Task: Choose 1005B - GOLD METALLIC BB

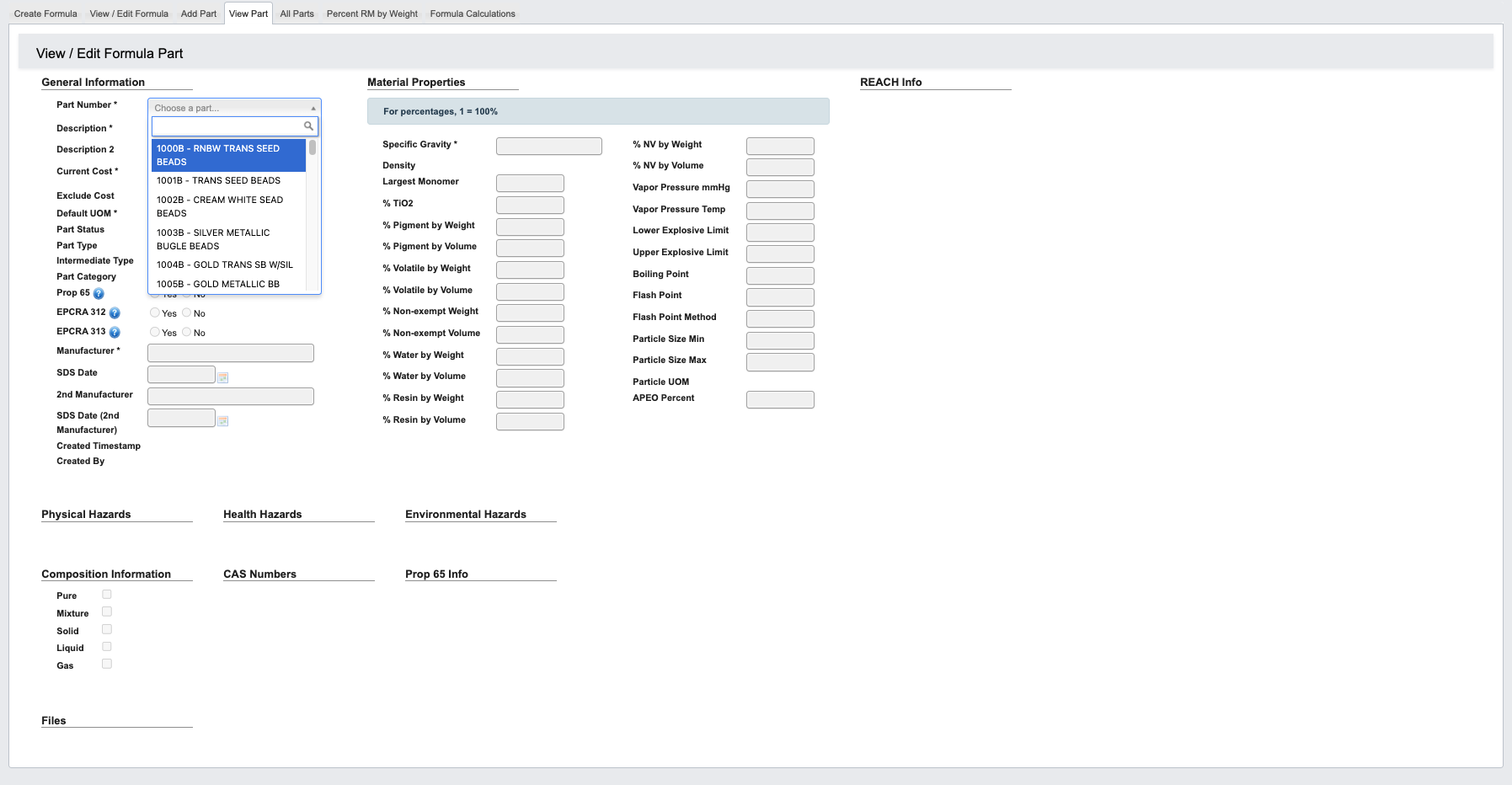Action: point(228,284)
